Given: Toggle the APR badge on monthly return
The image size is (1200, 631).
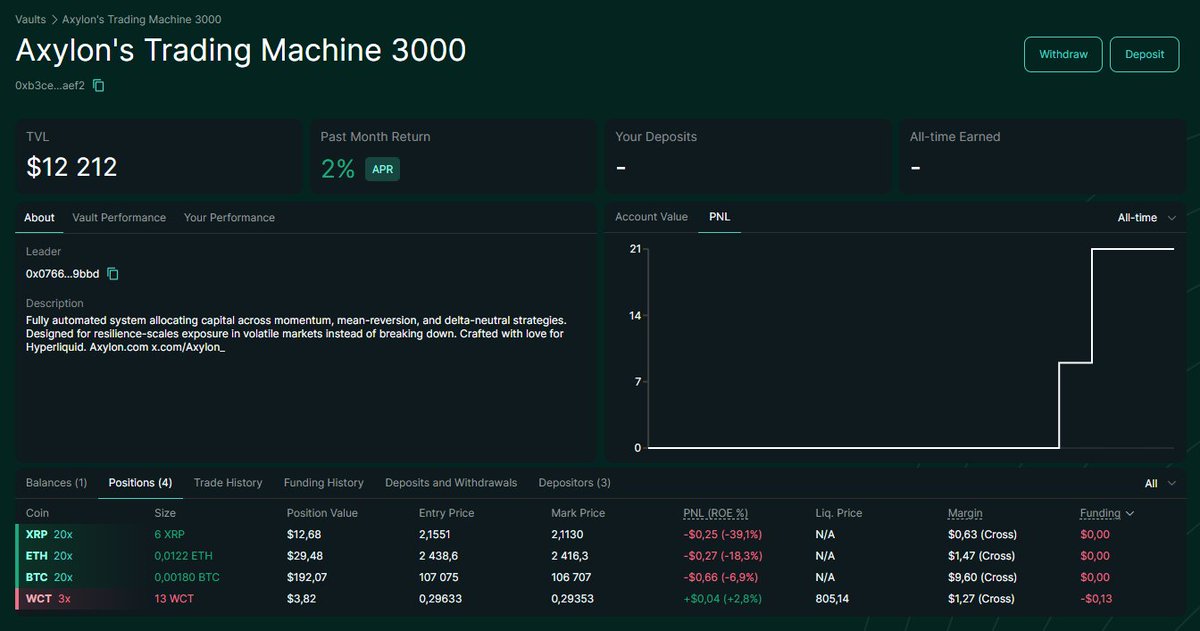Looking at the screenshot, I should point(382,169).
